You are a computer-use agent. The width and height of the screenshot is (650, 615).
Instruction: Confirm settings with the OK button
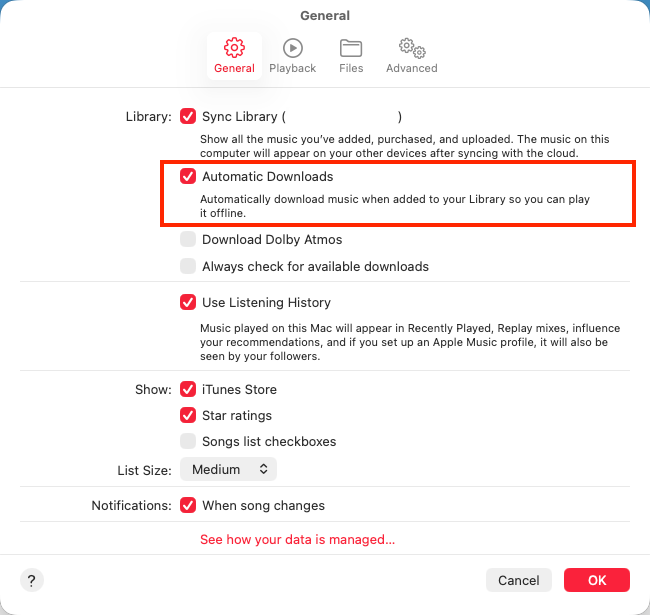597,580
